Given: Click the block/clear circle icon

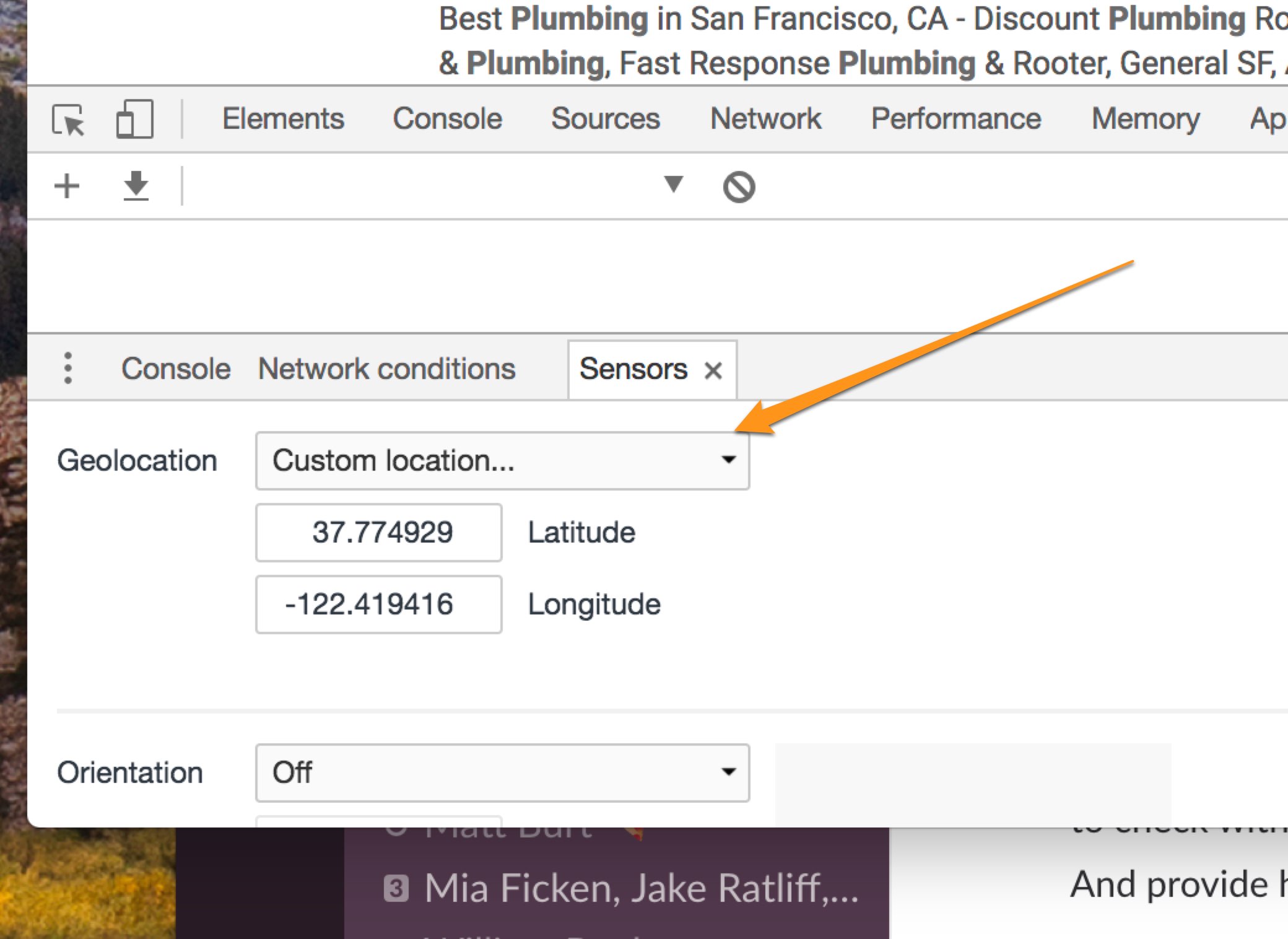Looking at the screenshot, I should (739, 187).
